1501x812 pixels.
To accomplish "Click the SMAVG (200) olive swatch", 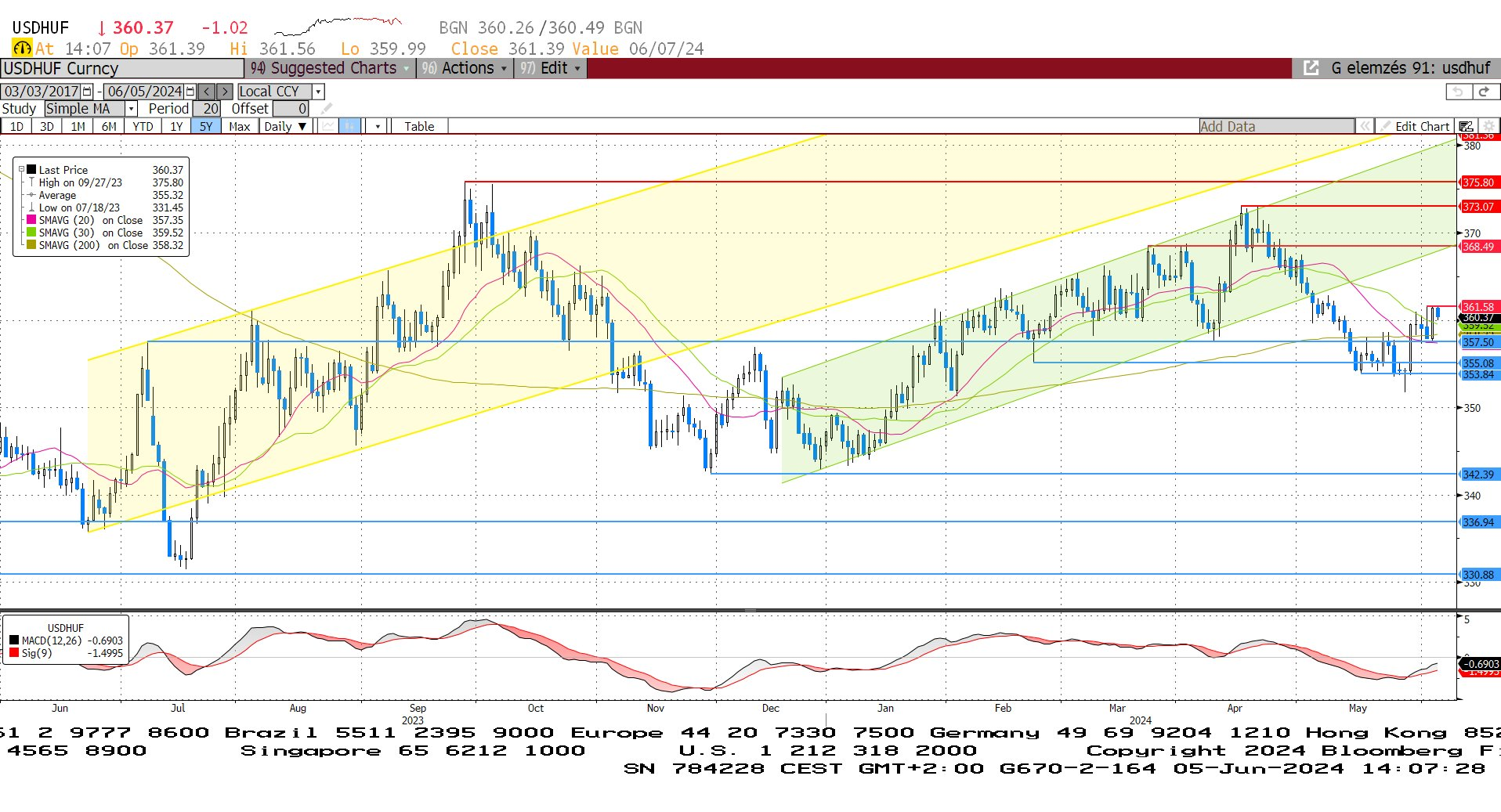I will tap(31, 245).
